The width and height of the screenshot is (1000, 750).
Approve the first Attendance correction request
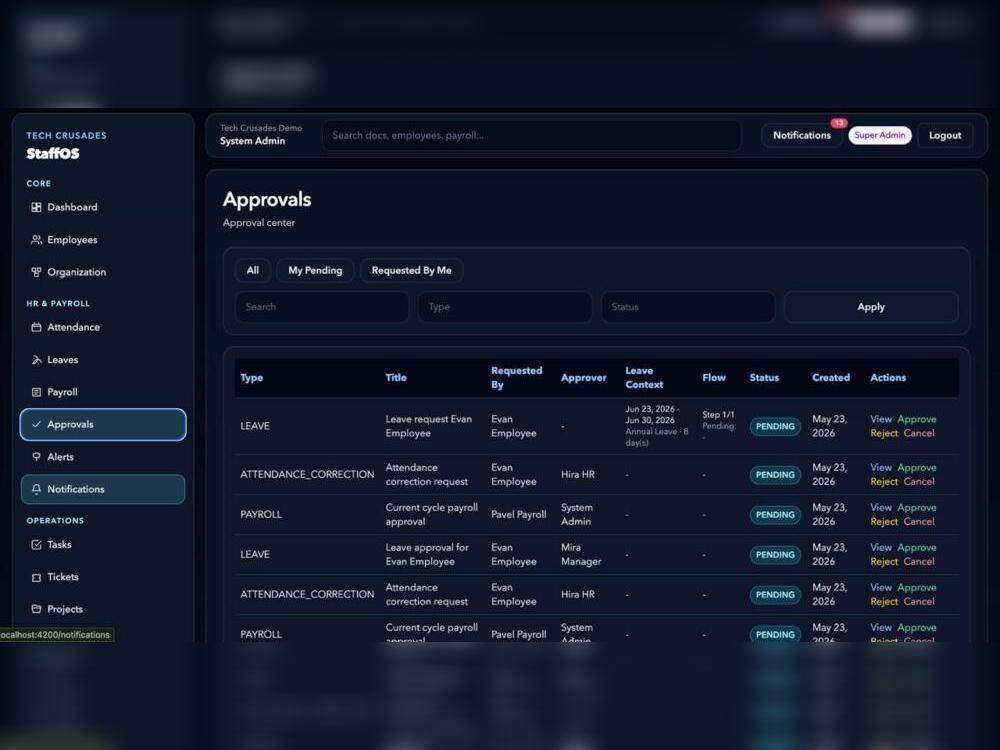click(916, 467)
